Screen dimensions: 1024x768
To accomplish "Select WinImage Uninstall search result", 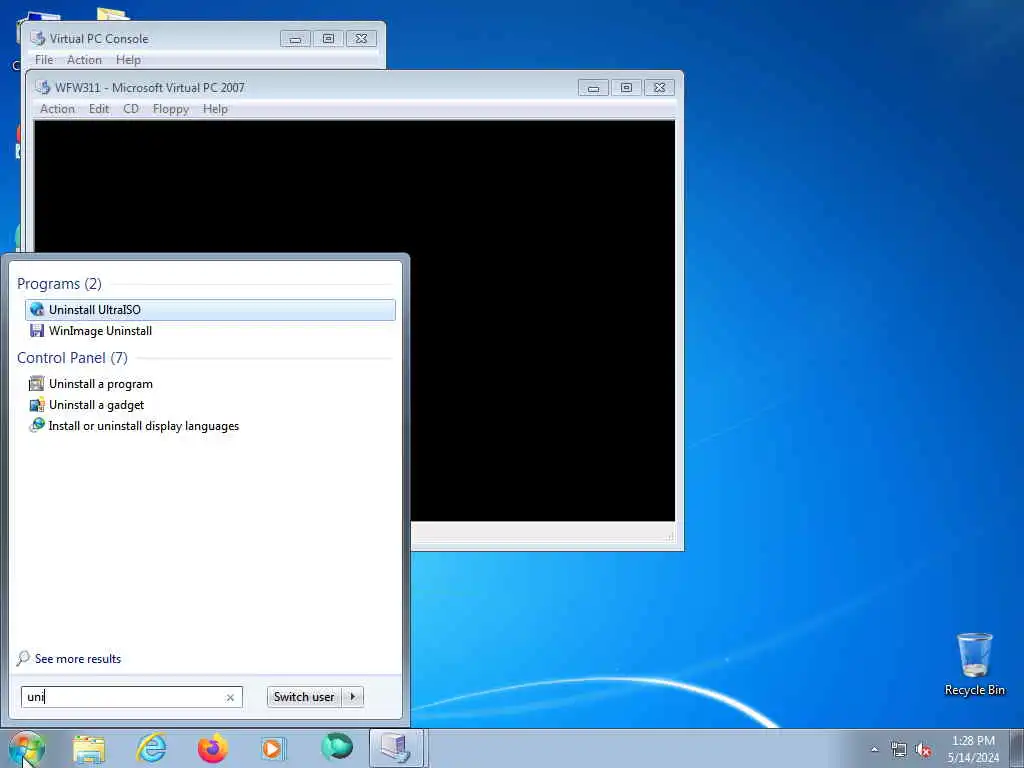I will (210, 331).
